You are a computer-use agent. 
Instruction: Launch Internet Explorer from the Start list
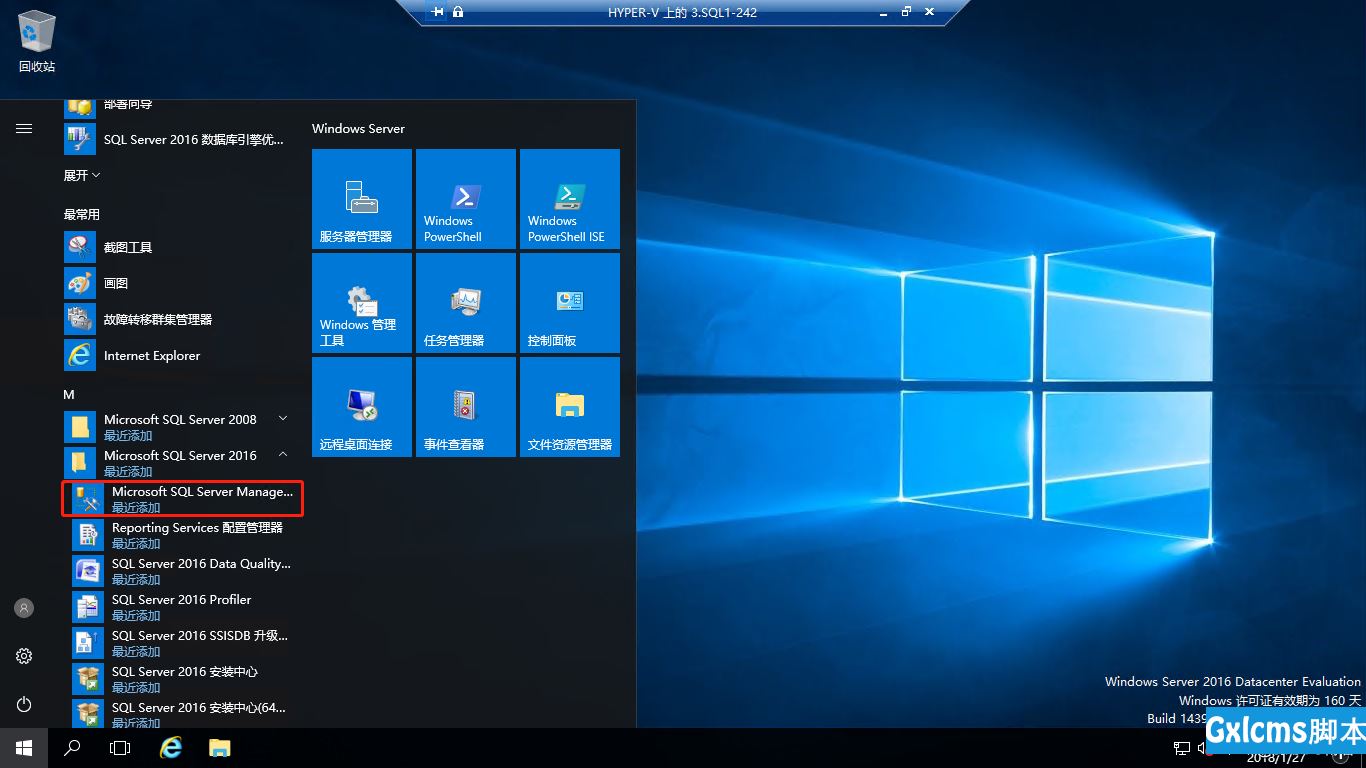[x=180, y=355]
